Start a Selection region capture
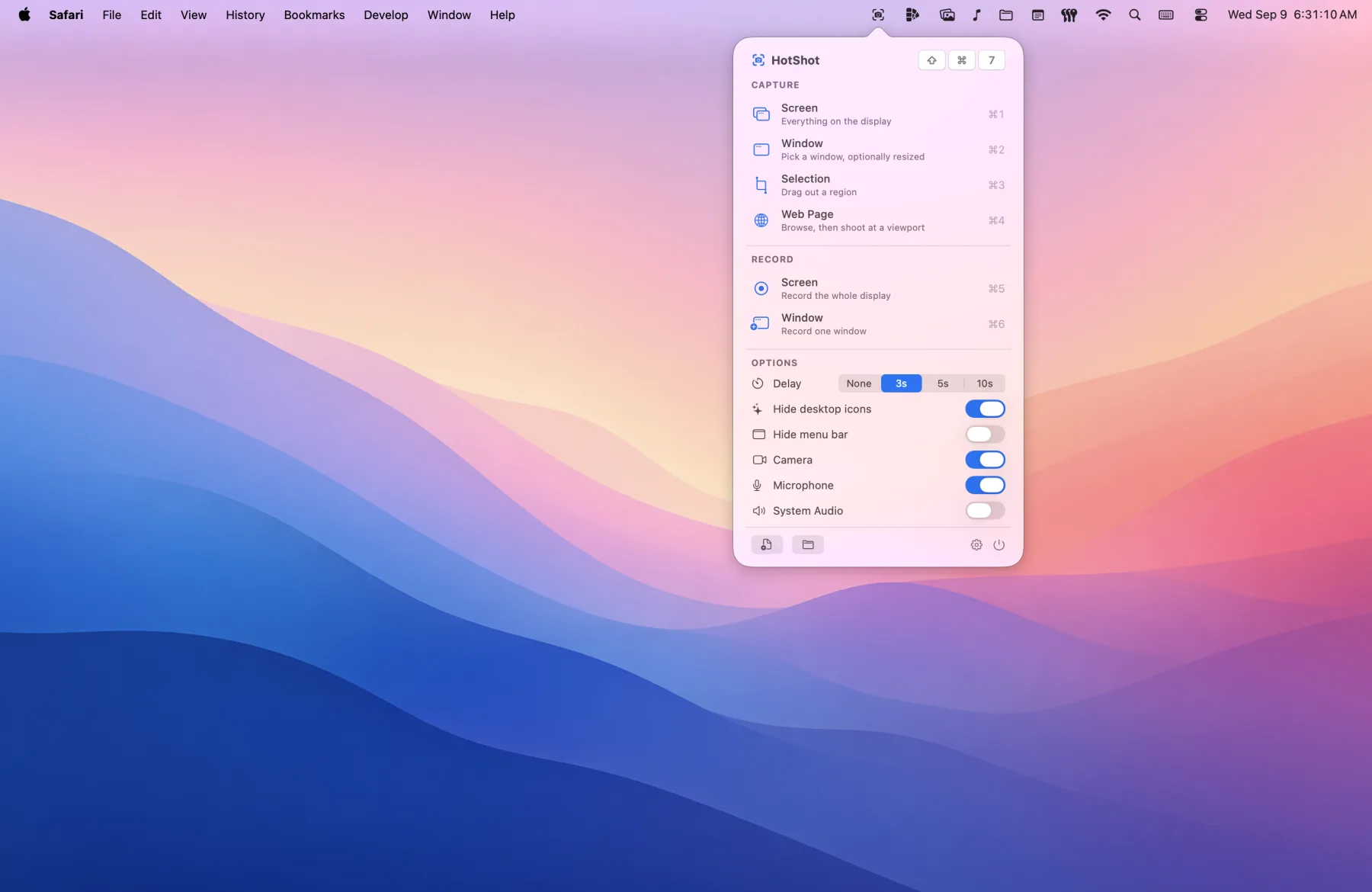The image size is (1372, 892). click(878, 185)
